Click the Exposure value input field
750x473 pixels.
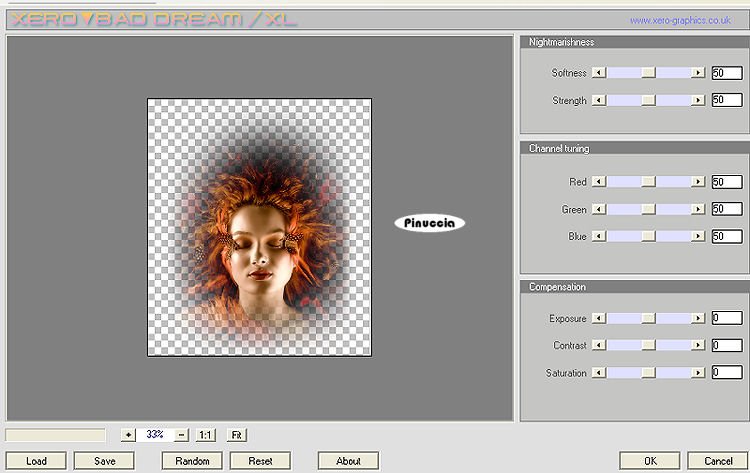(x=726, y=319)
